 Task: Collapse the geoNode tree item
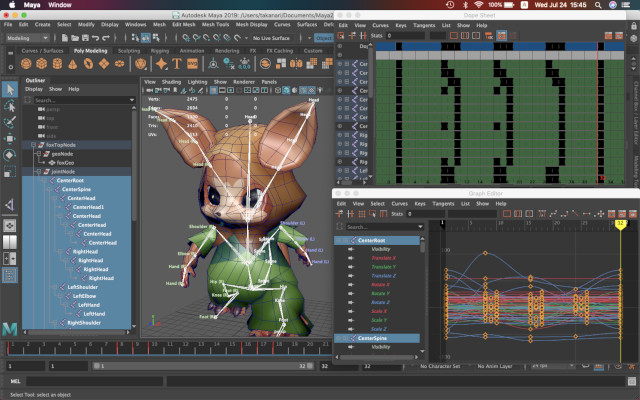click(39, 154)
